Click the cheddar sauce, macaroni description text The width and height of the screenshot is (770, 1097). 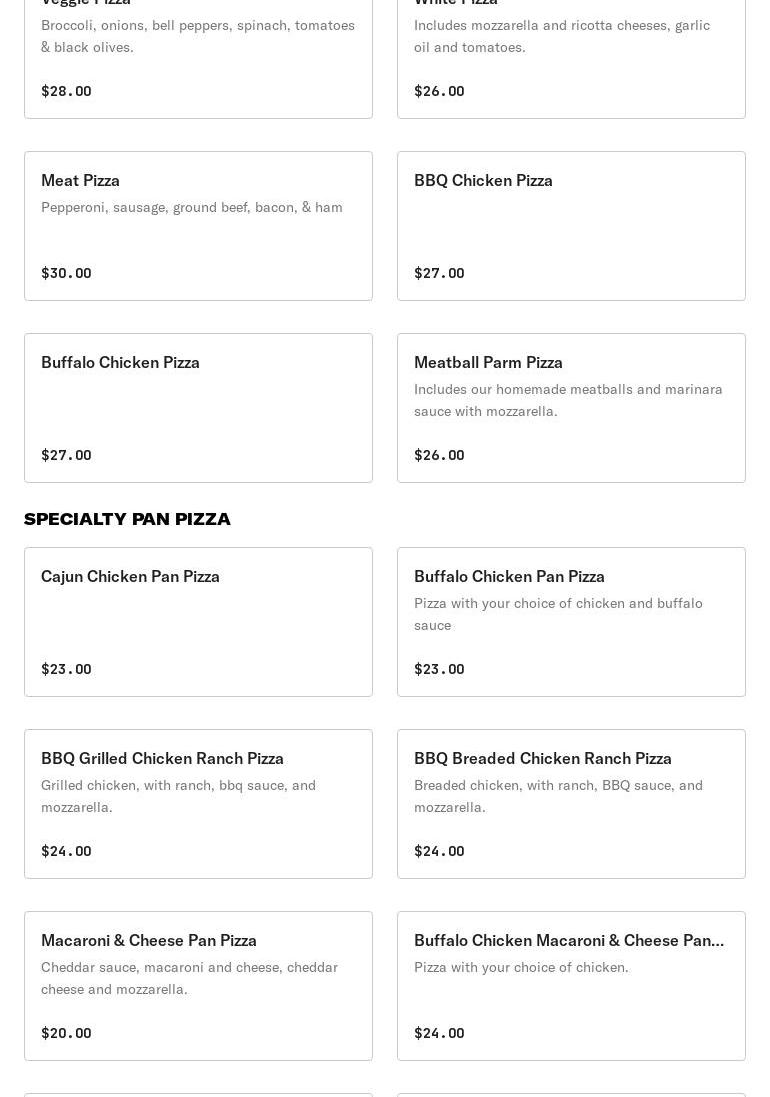(x=189, y=978)
